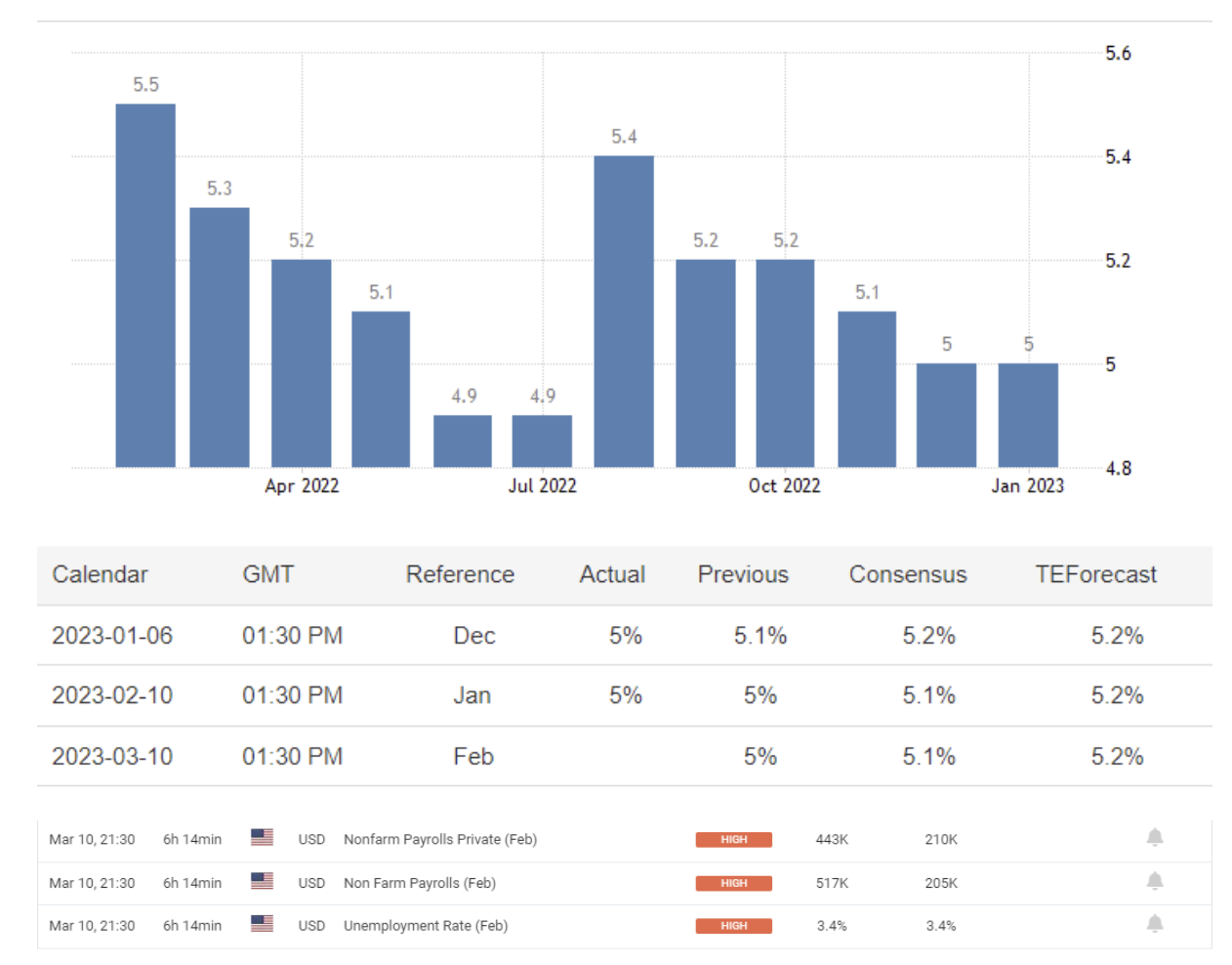
Task: Click the Calendar column header
Action: pyautogui.click(x=100, y=574)
